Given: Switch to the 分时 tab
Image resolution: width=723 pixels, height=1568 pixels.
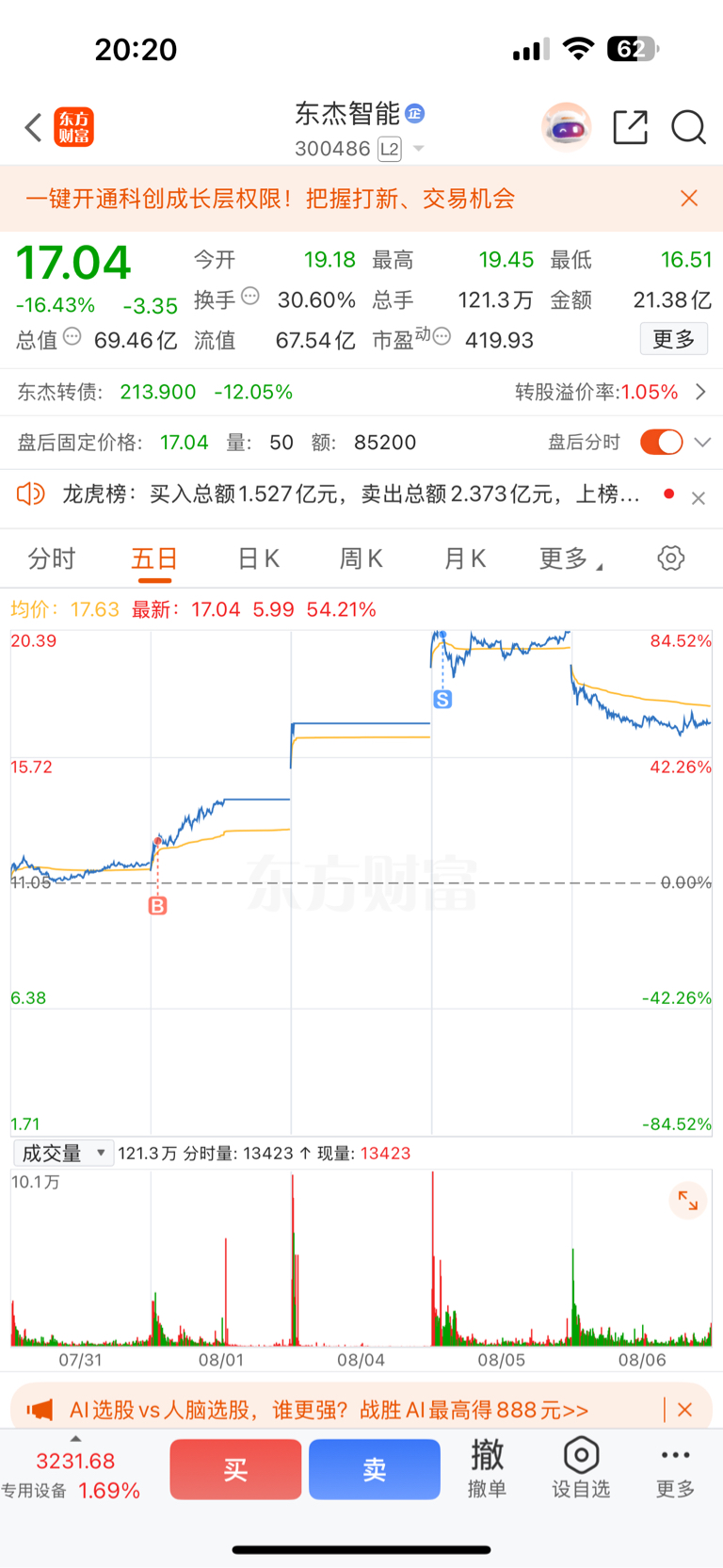Looking at the screenshot, I should click(52, 559).
